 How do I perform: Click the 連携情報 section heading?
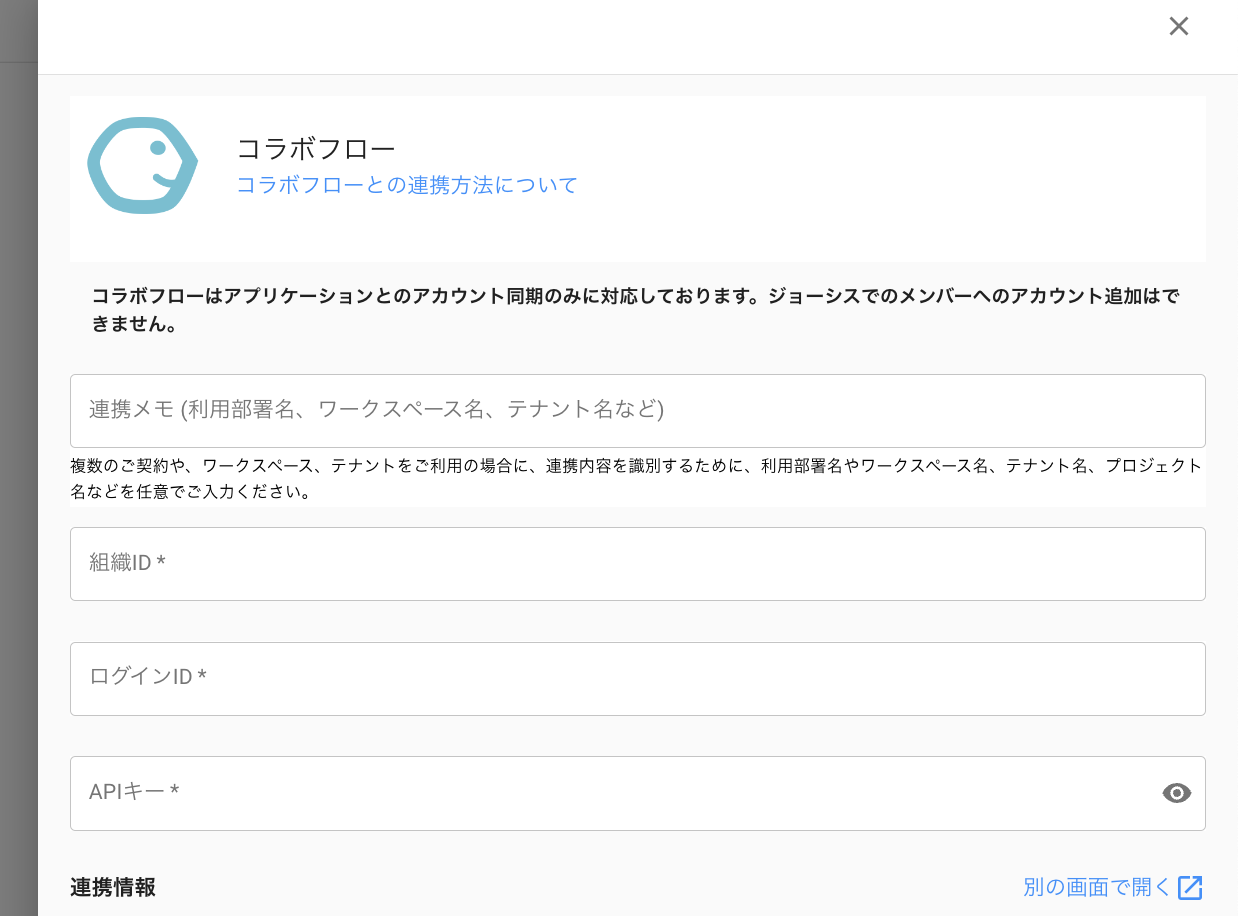(113, 887)
